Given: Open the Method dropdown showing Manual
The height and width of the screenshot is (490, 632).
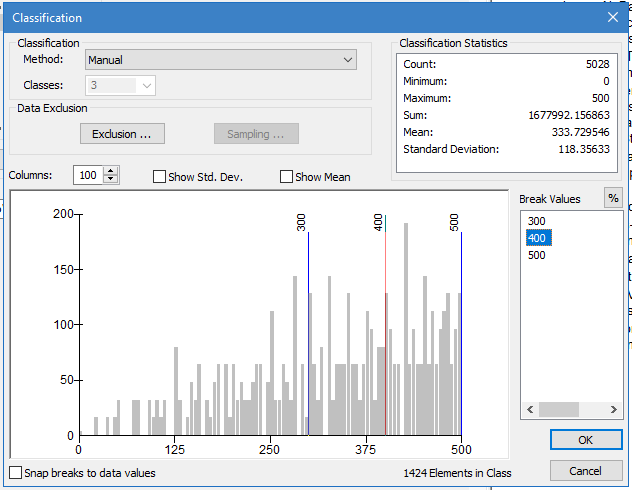Looking at the screenshot, I should [220, 60].
